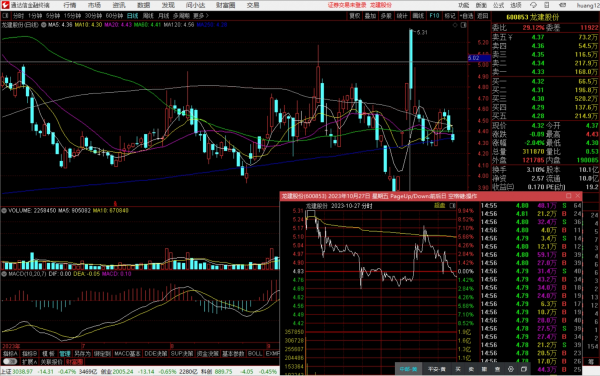Click MA settings gear next to 龙建股份(日线)

click(x=44, y=25)
